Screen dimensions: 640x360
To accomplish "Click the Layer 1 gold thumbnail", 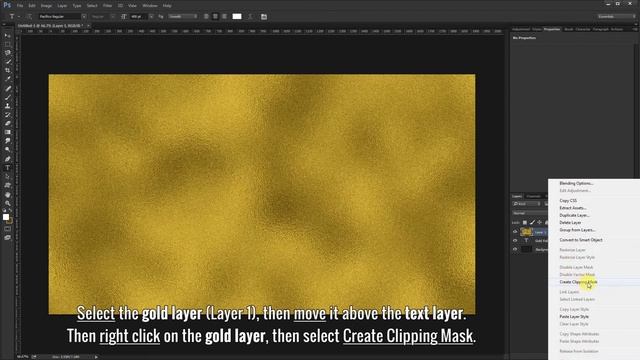I will tap(526, 232).
